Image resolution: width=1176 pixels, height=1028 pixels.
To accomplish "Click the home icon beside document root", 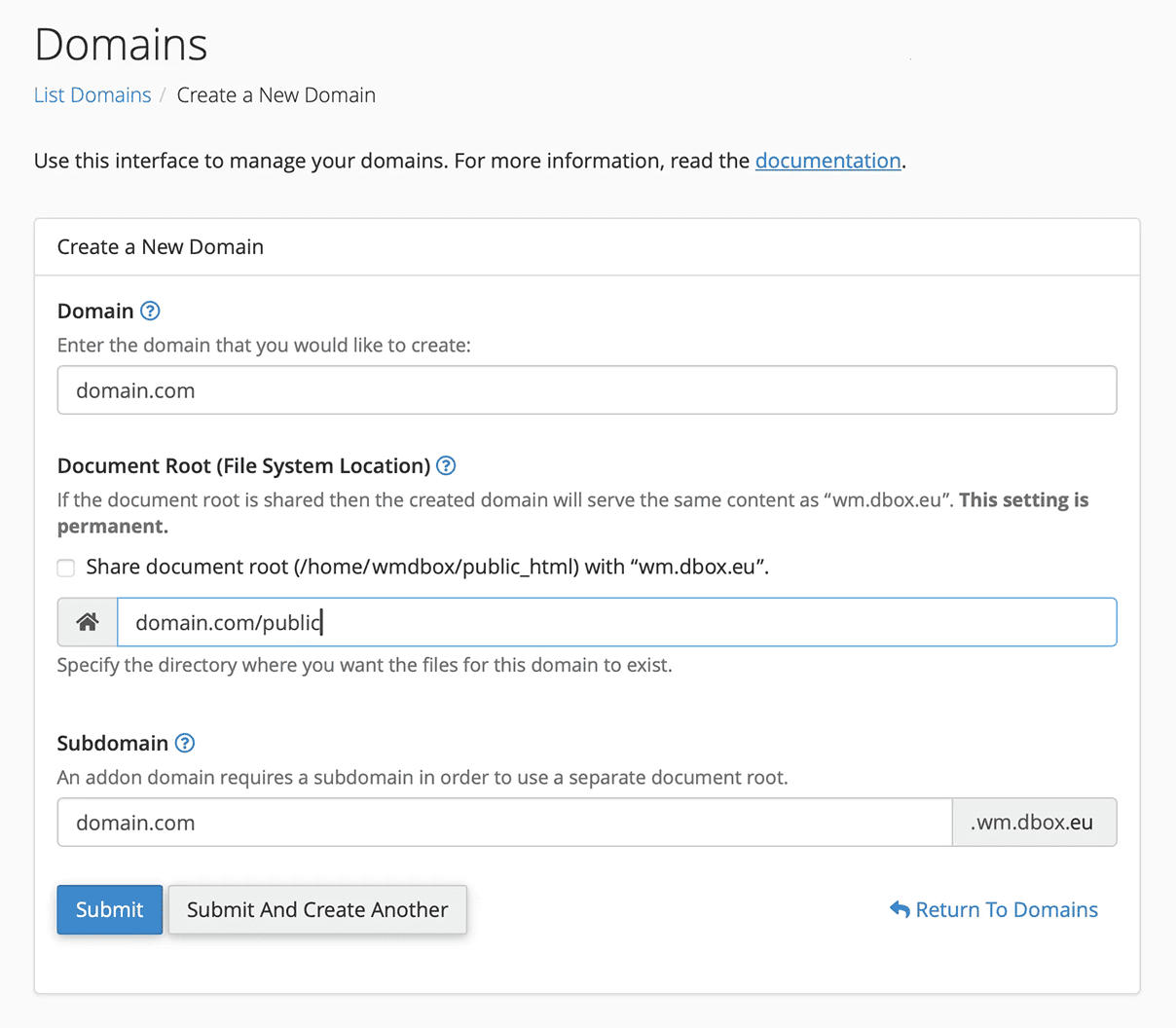I will [88, 622].
